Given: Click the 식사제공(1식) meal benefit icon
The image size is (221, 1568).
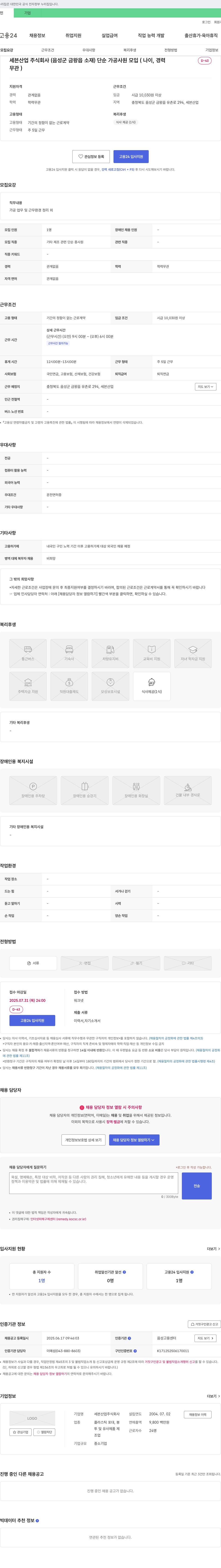Looking at the screenshot, I should click(152, 686).
